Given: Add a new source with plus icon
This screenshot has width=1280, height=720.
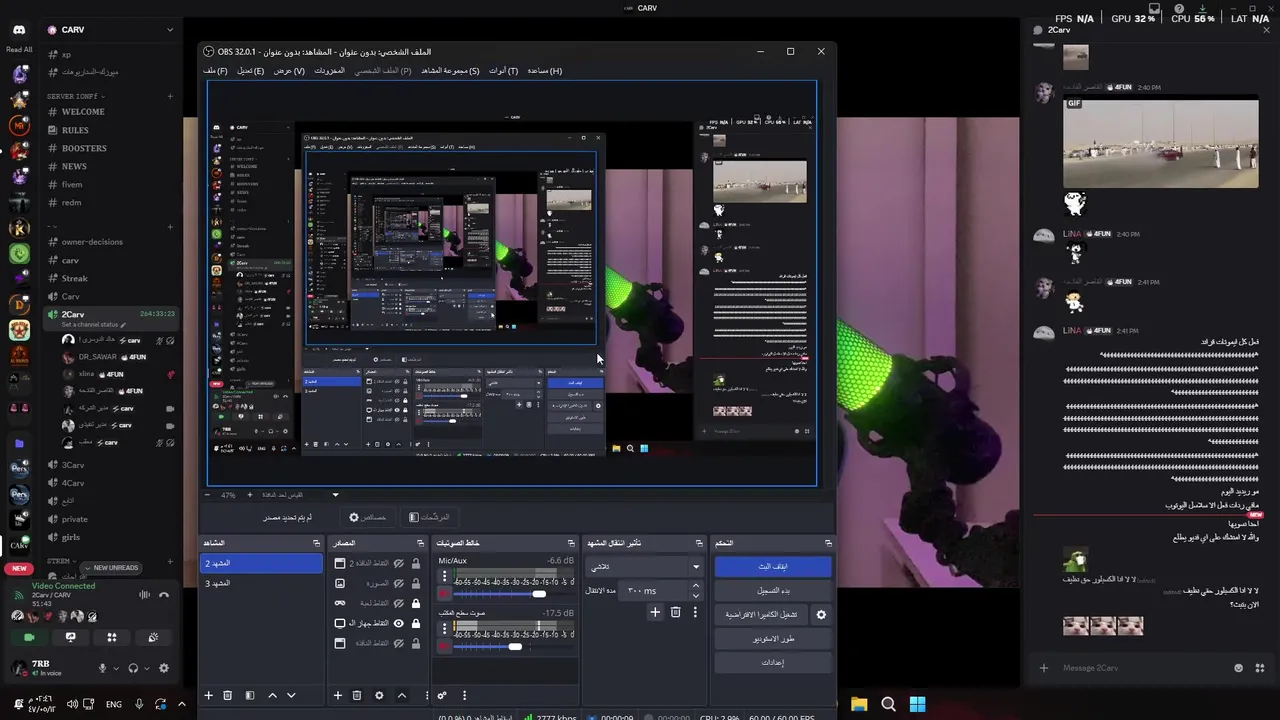Looking at the screenshot, I should (338, 695).
